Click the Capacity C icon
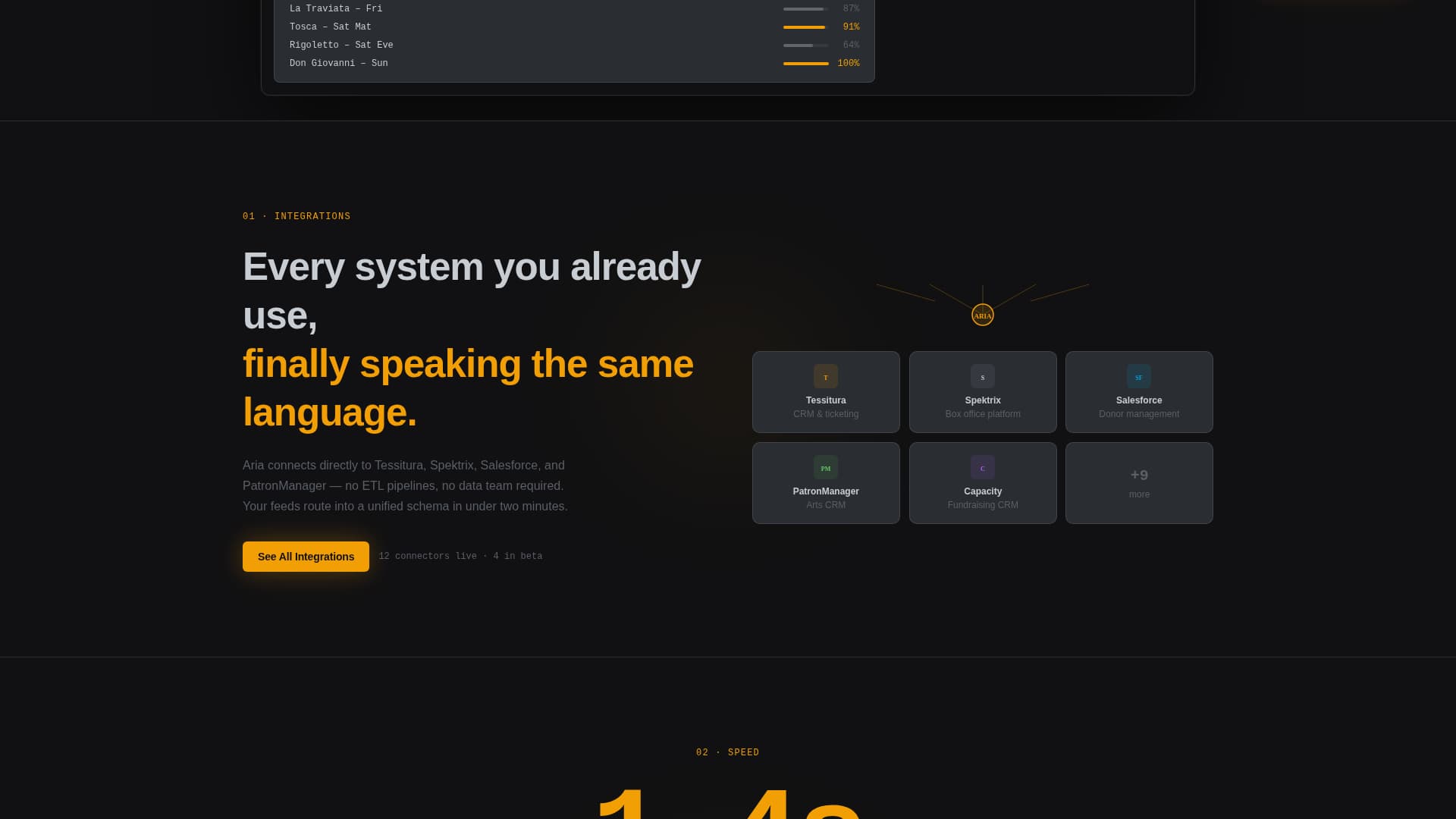This screenshot has height=819, width=1456. [x=983, y=467]
